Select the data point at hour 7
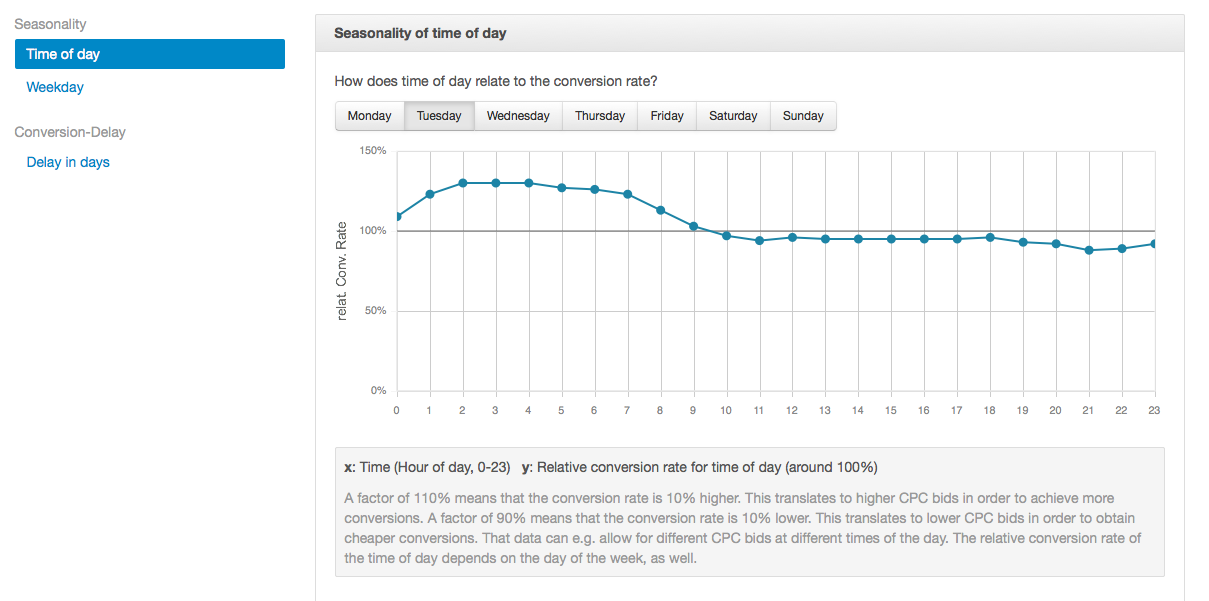Screen dimensions: 1209x601 click(x=628, y=194)
